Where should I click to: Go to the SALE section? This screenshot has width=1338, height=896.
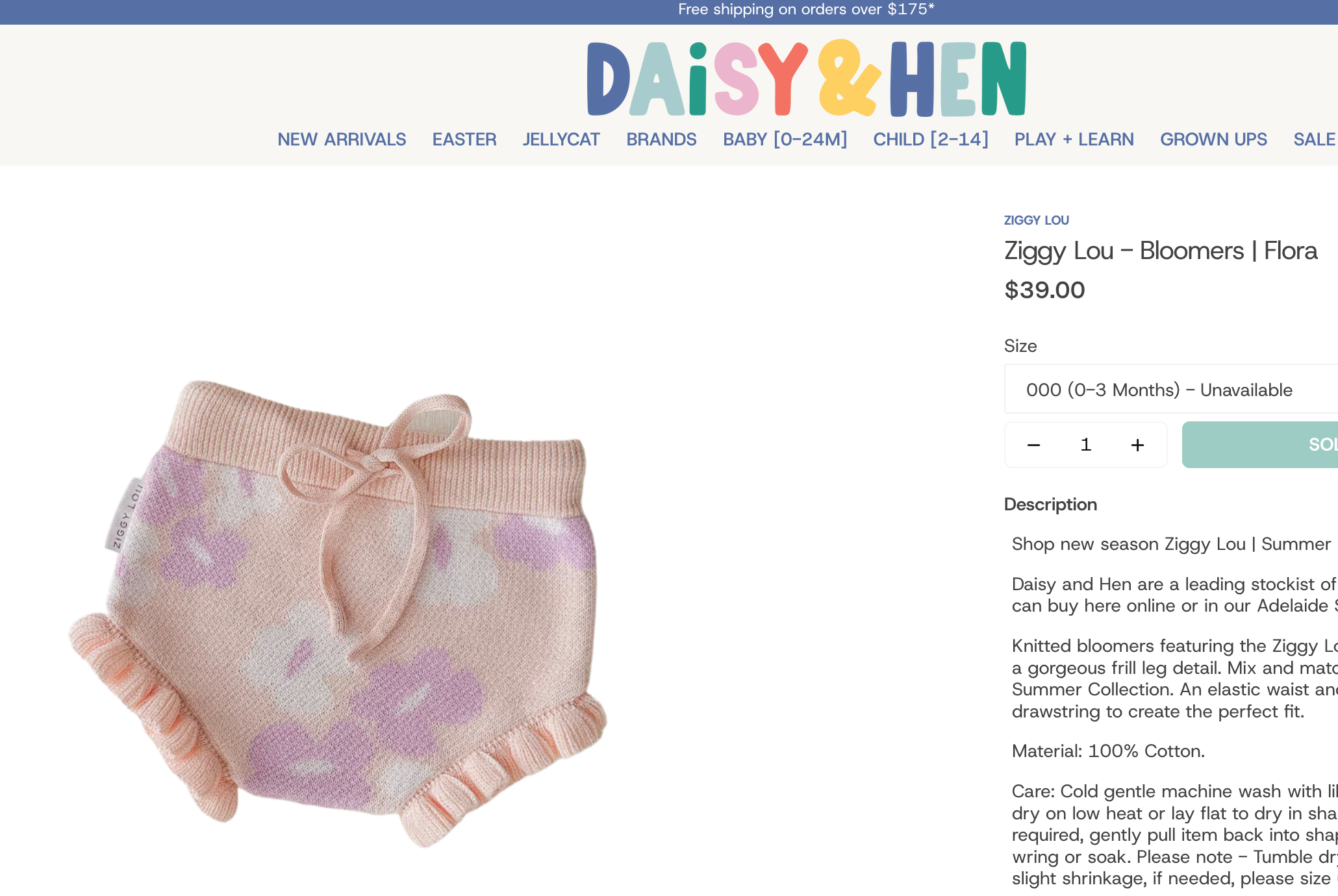coord(1314,140)
